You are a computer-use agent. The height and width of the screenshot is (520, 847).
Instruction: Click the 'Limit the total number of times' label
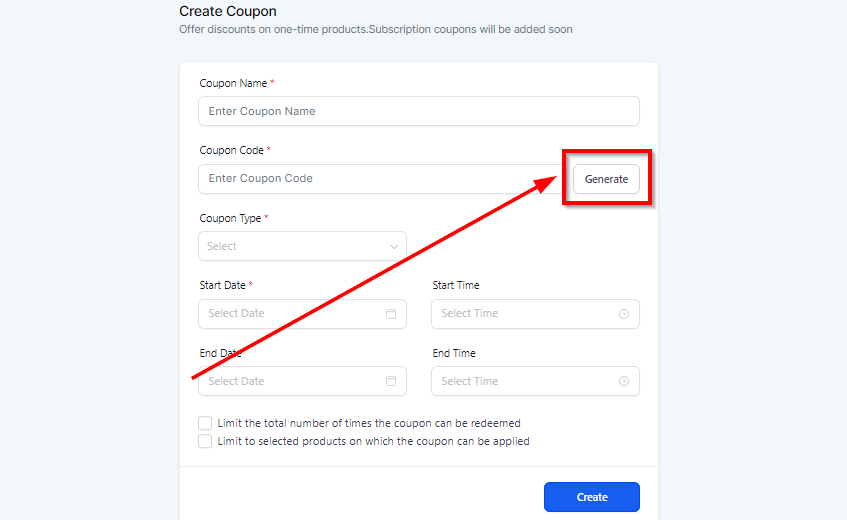368,423
